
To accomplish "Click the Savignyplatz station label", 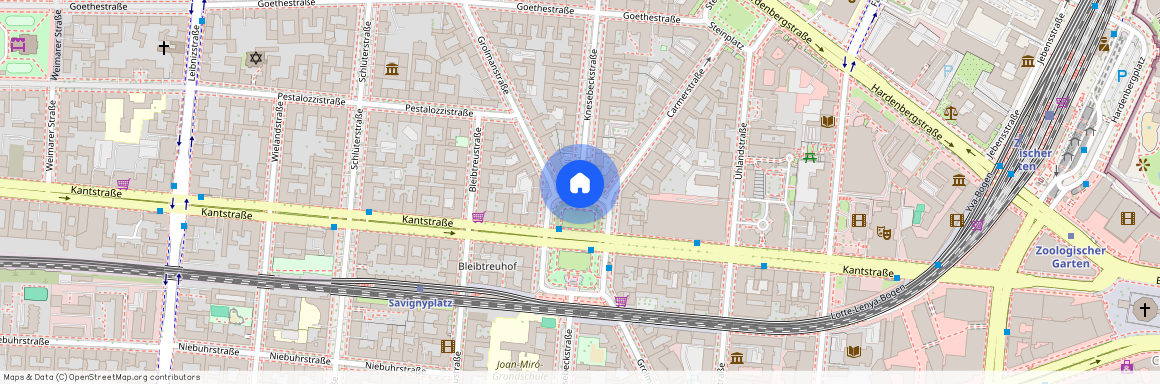I will 420,303.
